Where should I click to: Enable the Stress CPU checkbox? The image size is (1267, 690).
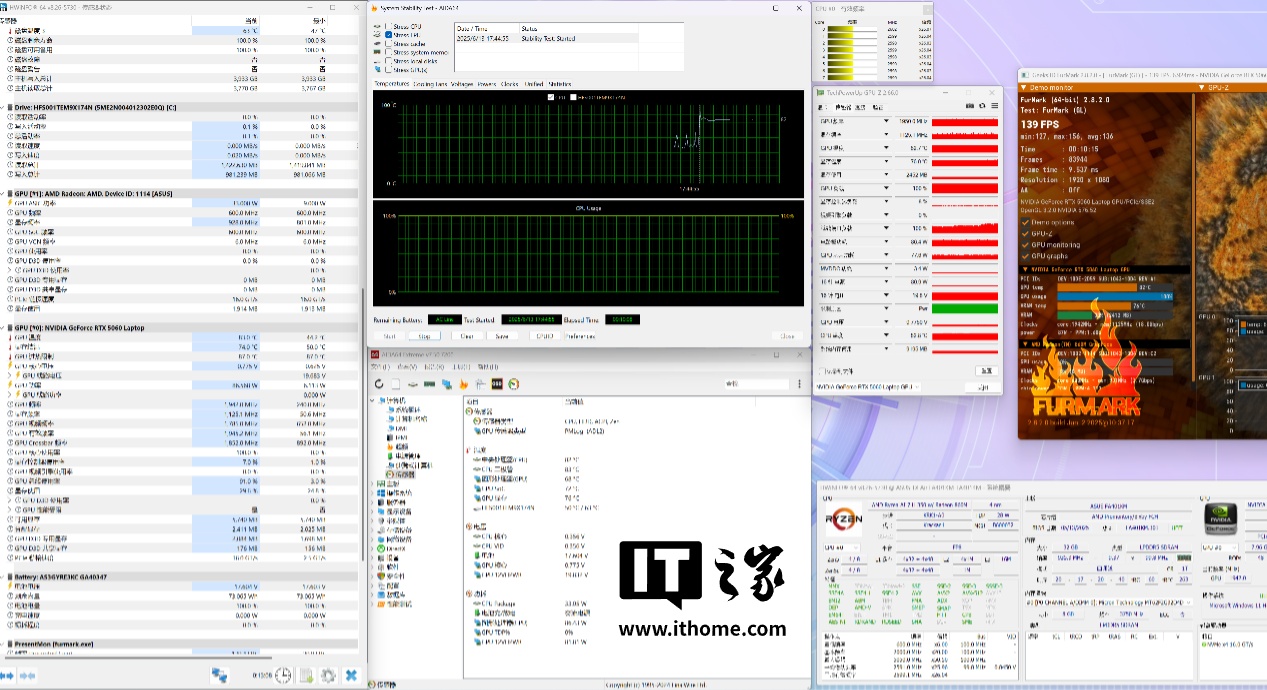click(x=388, y=26)
